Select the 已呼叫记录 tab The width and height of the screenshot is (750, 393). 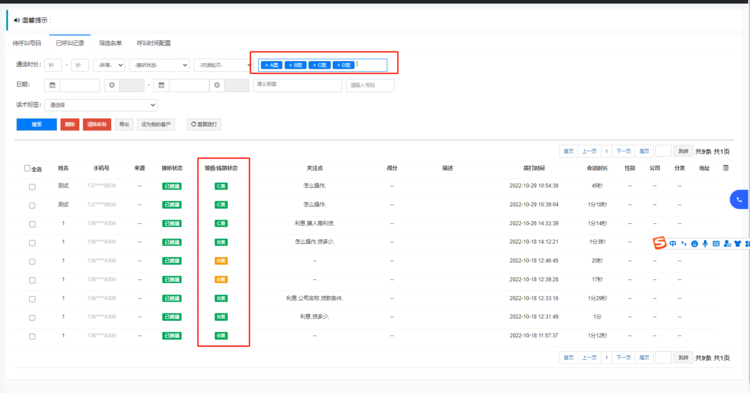click(x=70, y=43)
